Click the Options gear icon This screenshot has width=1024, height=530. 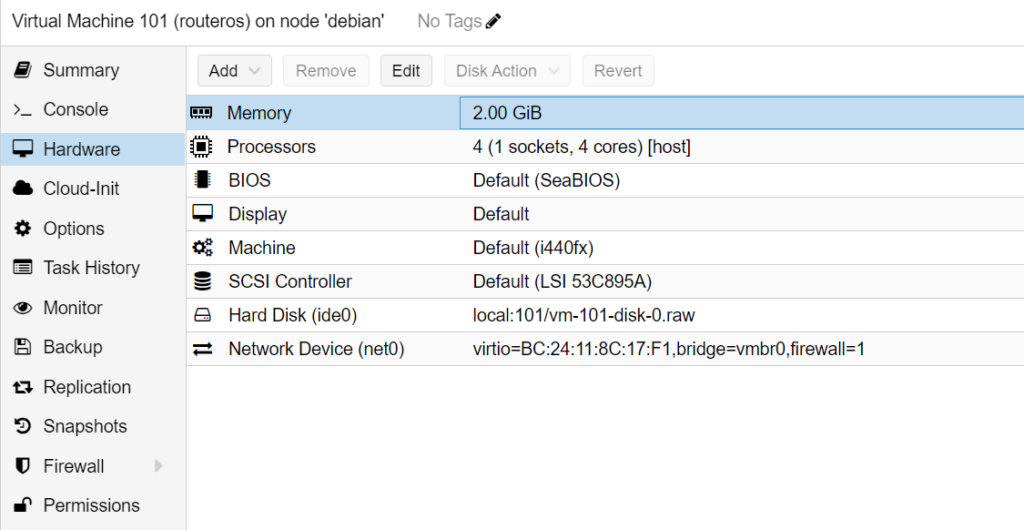click(x=22, y=228)
